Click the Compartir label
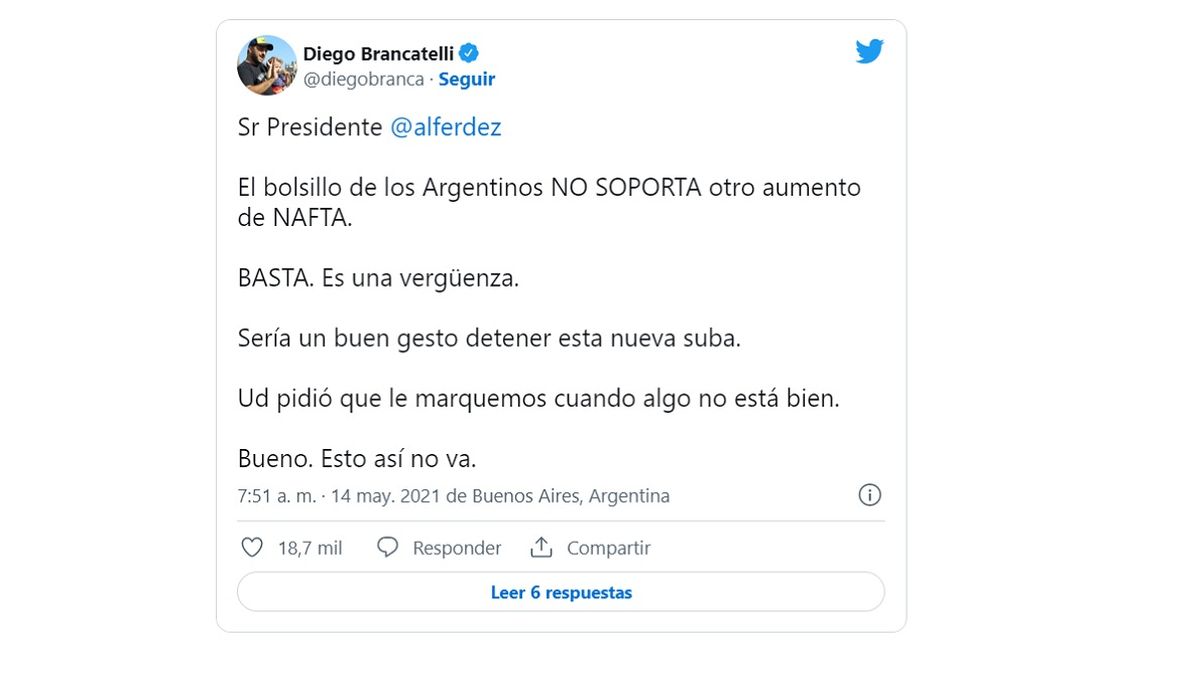The image size is (1200, 675). point(608,548)
